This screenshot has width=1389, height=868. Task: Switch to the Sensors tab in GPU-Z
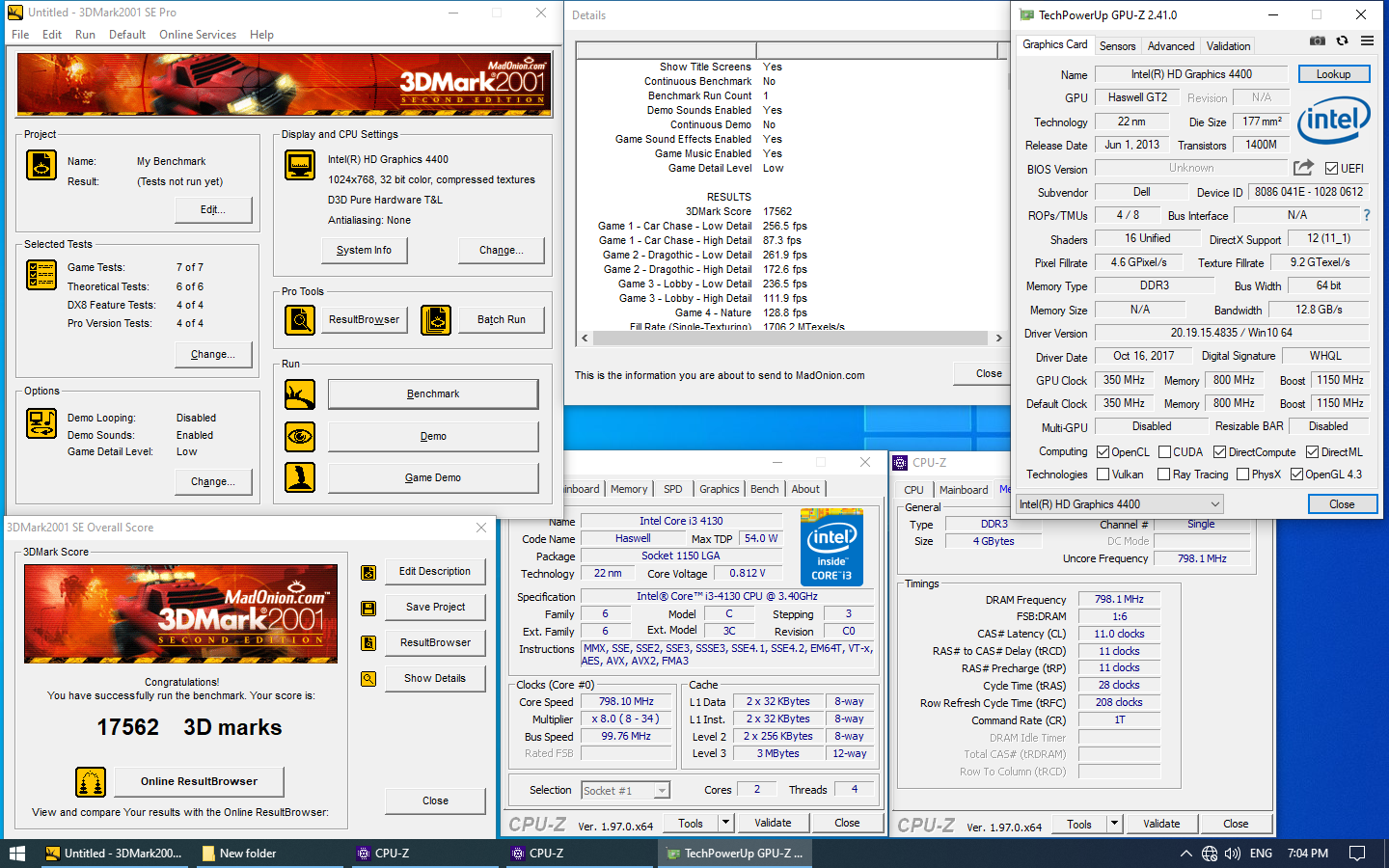coord(1117,46)
